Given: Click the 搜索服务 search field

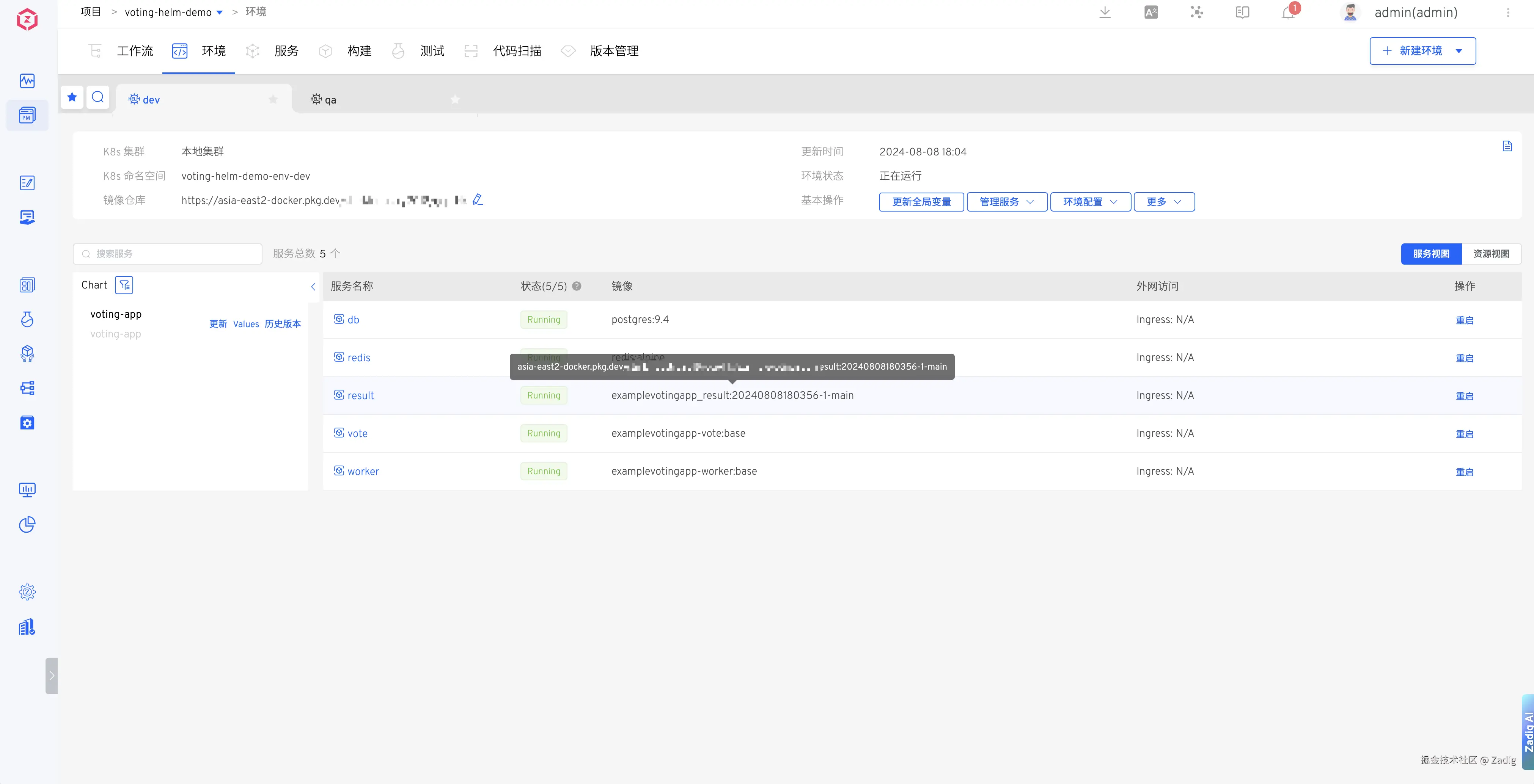Looking at the screenshot, I should (173, 254).
